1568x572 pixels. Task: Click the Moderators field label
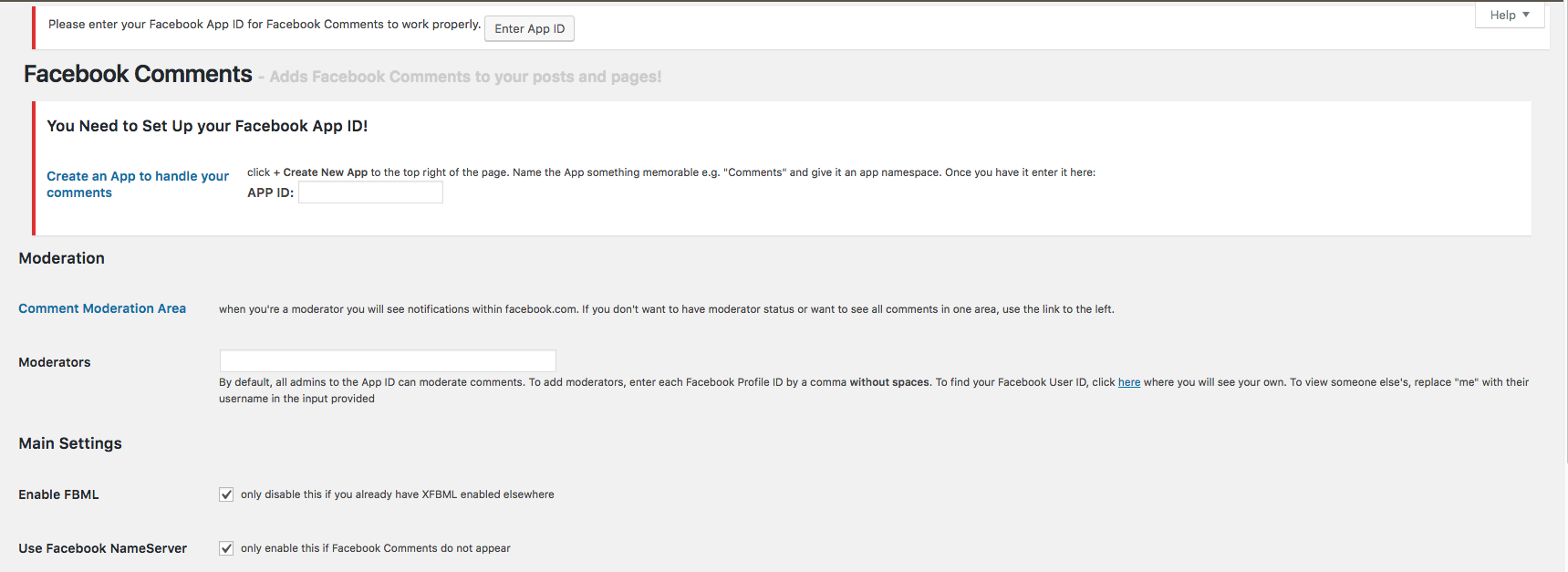55,362
